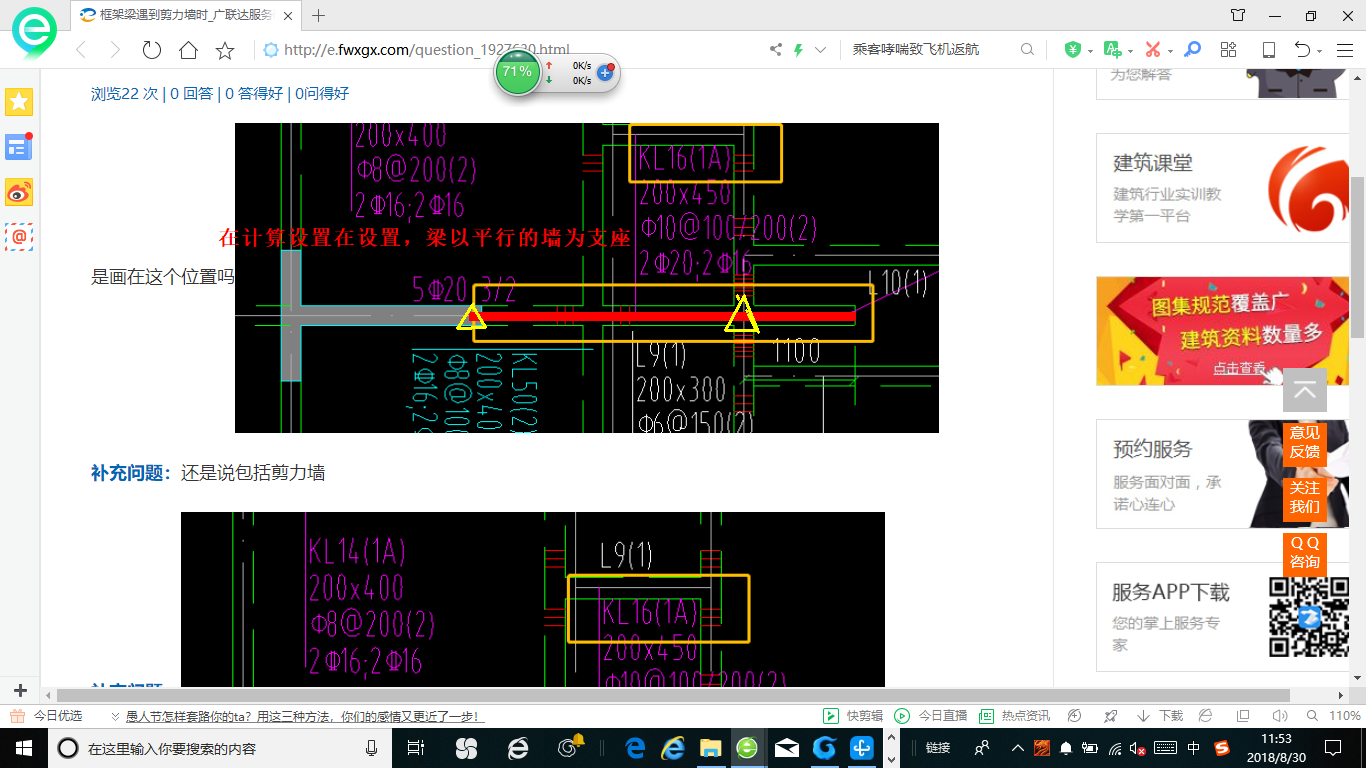Screen dimensions: 1366x768
Task: Select the open question page tab
Action: click(186, 15)
